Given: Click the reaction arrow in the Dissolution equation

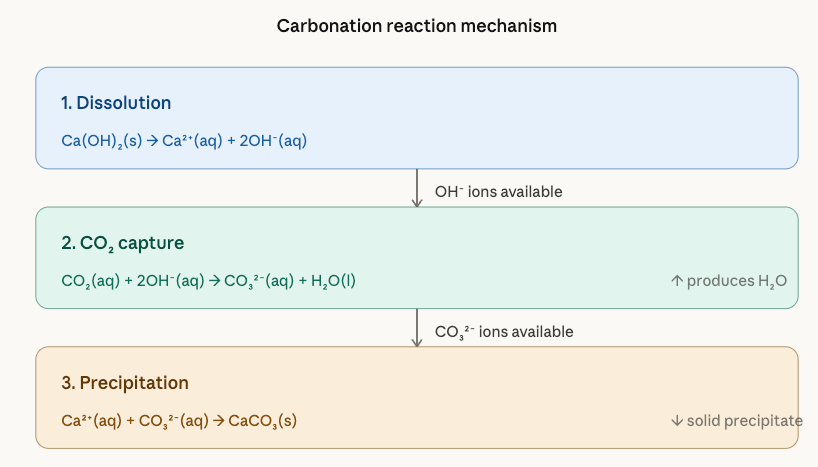Looking at the screenshot, I should click(154, 141).
